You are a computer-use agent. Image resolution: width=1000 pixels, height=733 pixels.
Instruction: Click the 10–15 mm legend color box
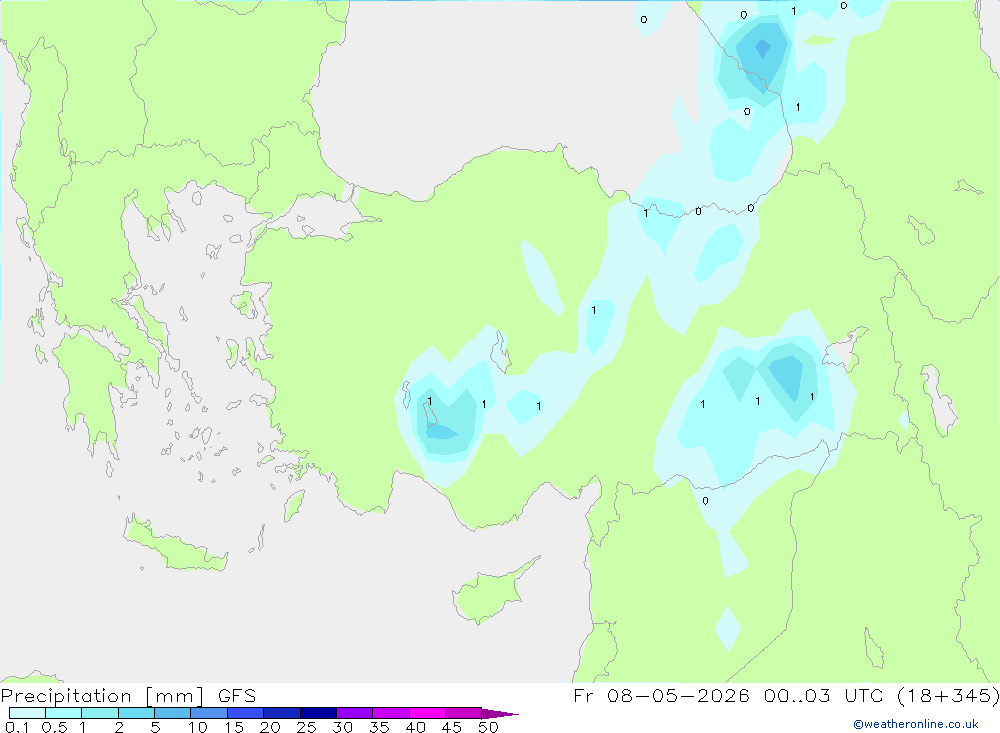(x=209, y=713)
